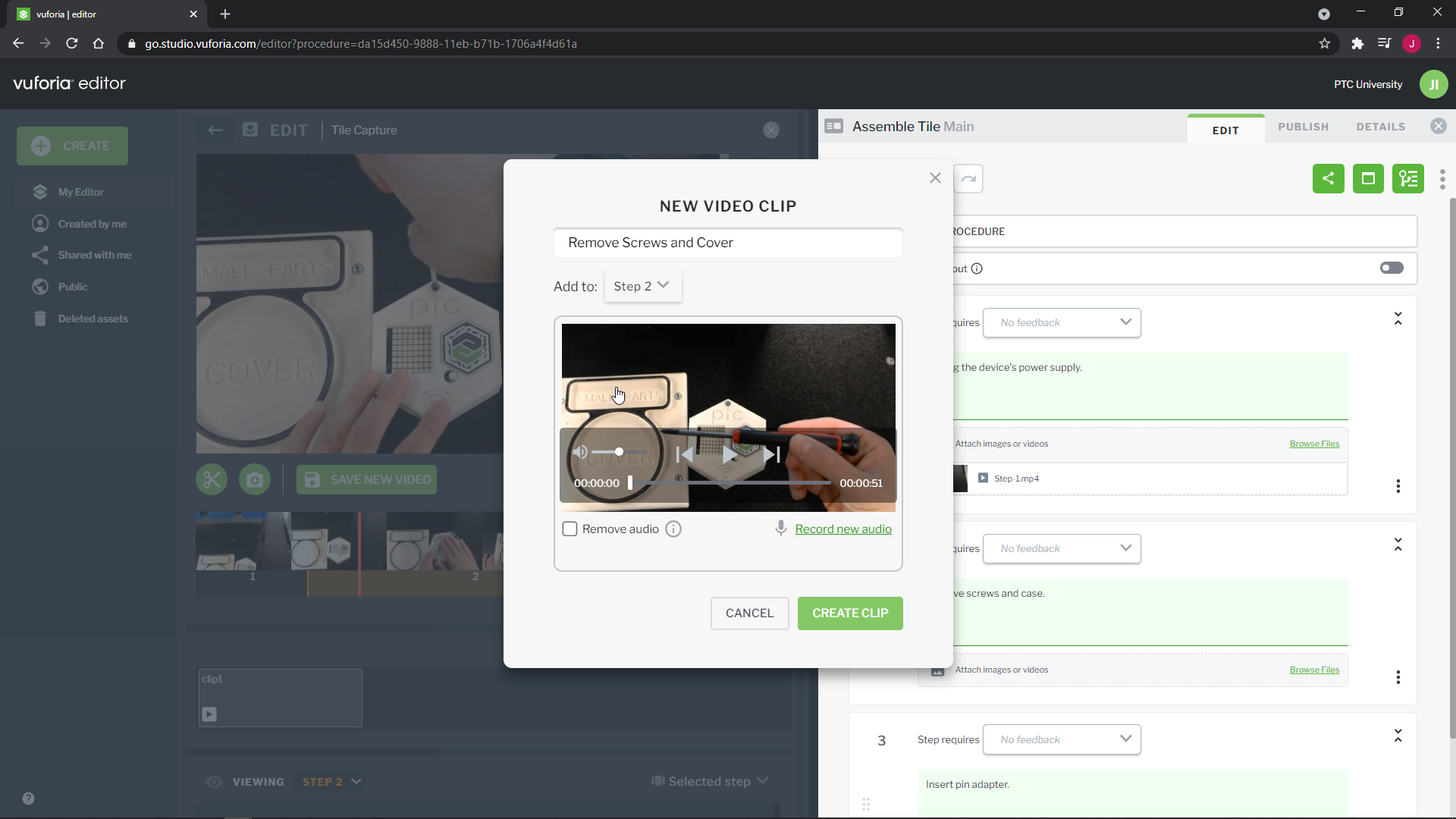The height and width of the screenshot is (819, 1456).
Task: Bookmark this page with star icon
Action: click(1324, 44)
